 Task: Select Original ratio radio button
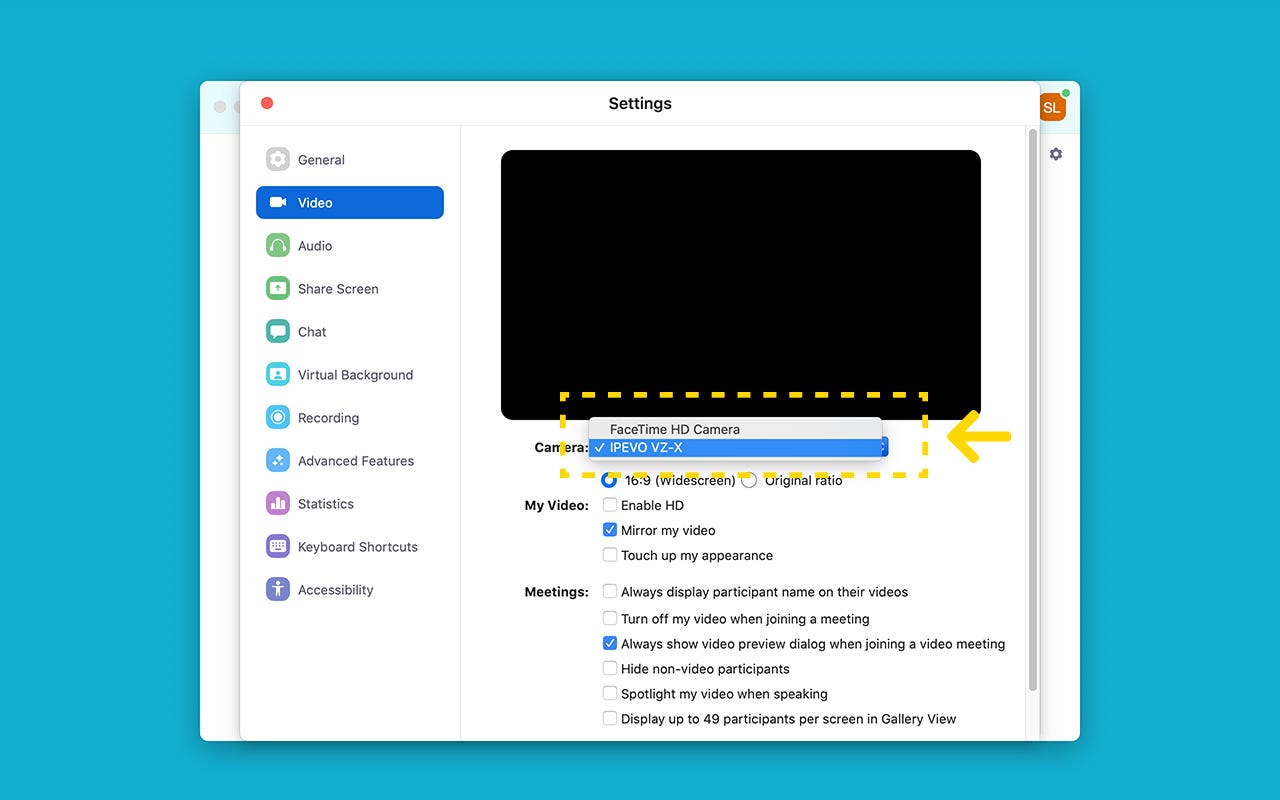click(749, 480)
